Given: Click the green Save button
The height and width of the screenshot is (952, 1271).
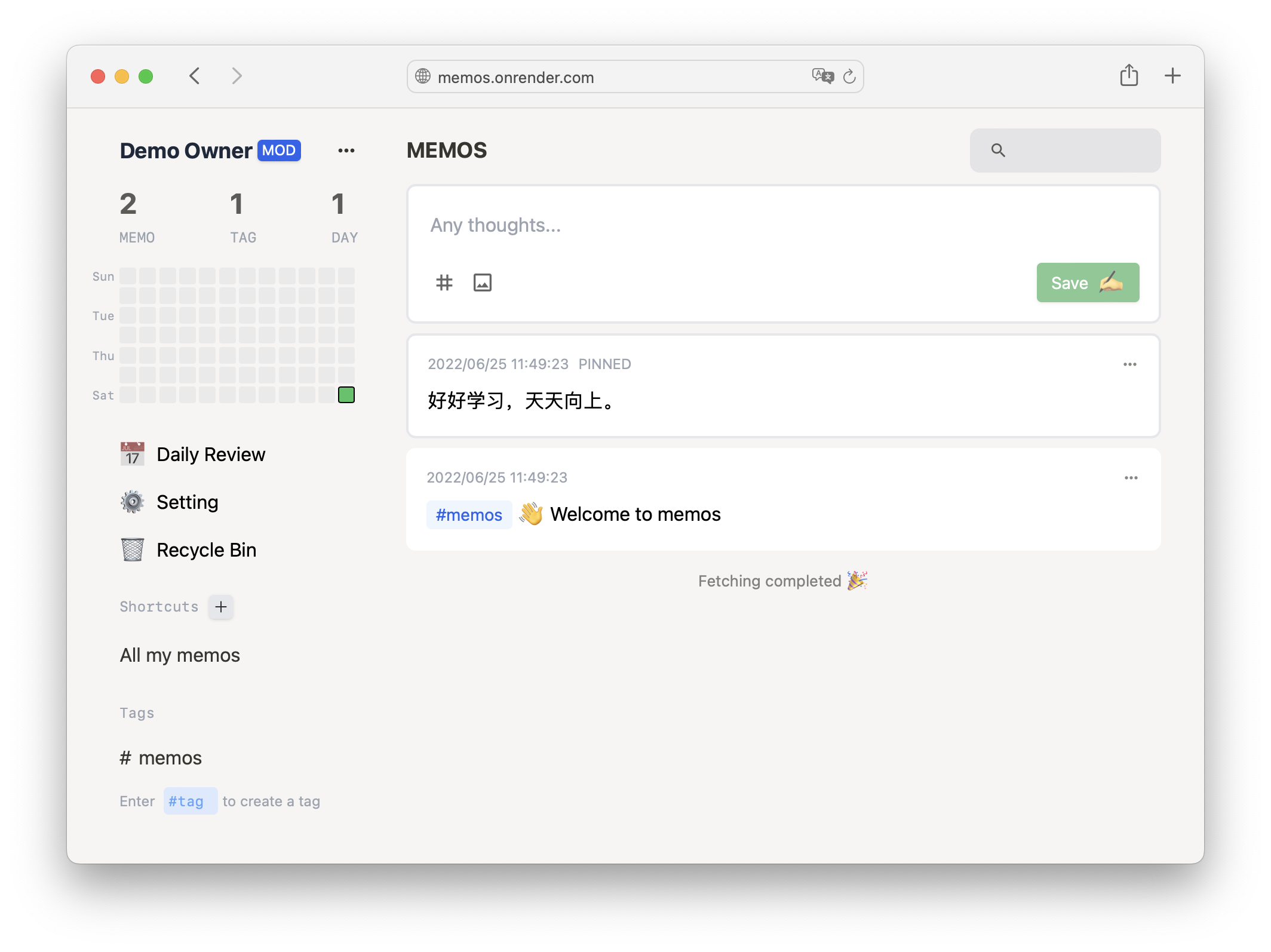Looking at the screenshot, I should [1087, 282].
